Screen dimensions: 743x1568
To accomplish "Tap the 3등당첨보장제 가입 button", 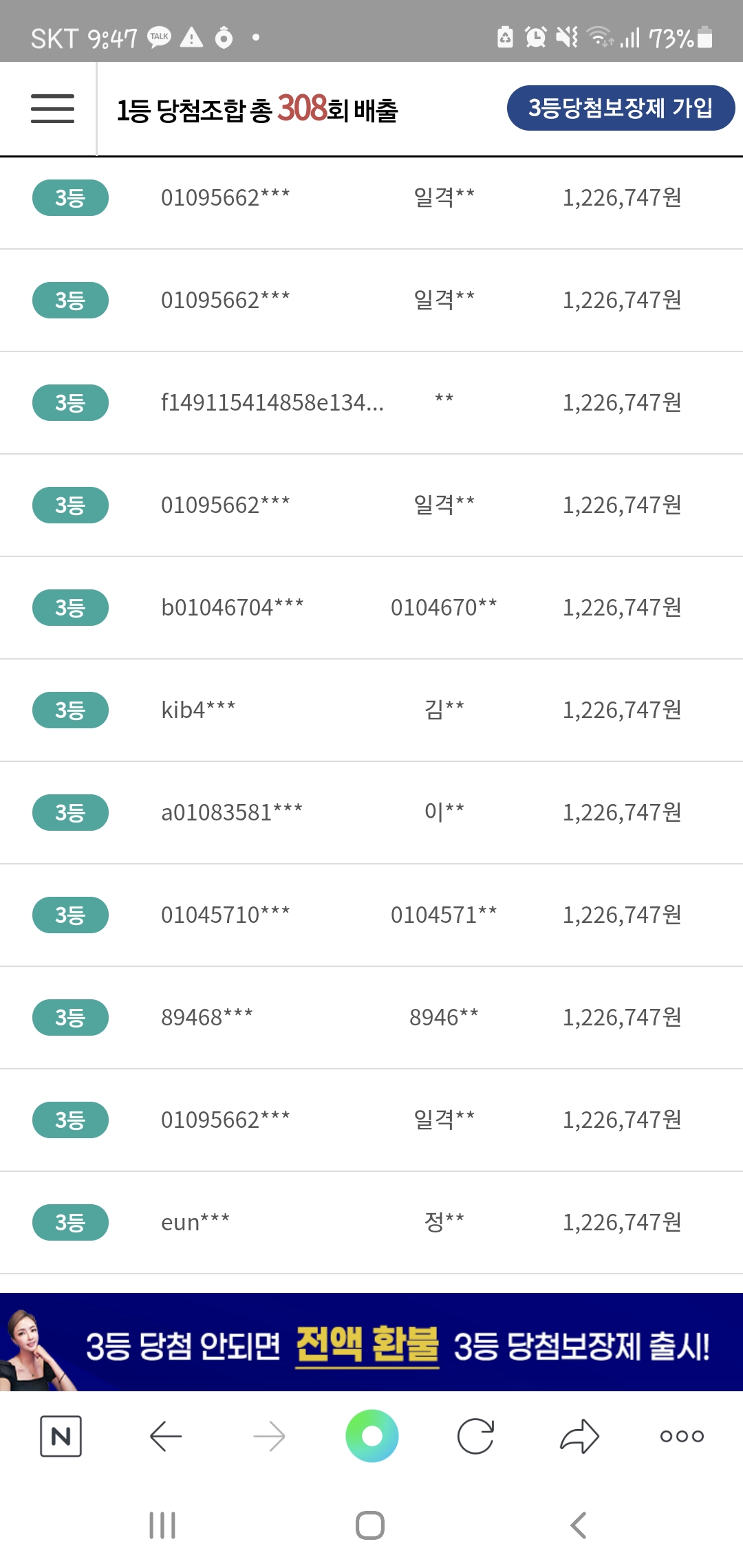I will click(621, 108).
